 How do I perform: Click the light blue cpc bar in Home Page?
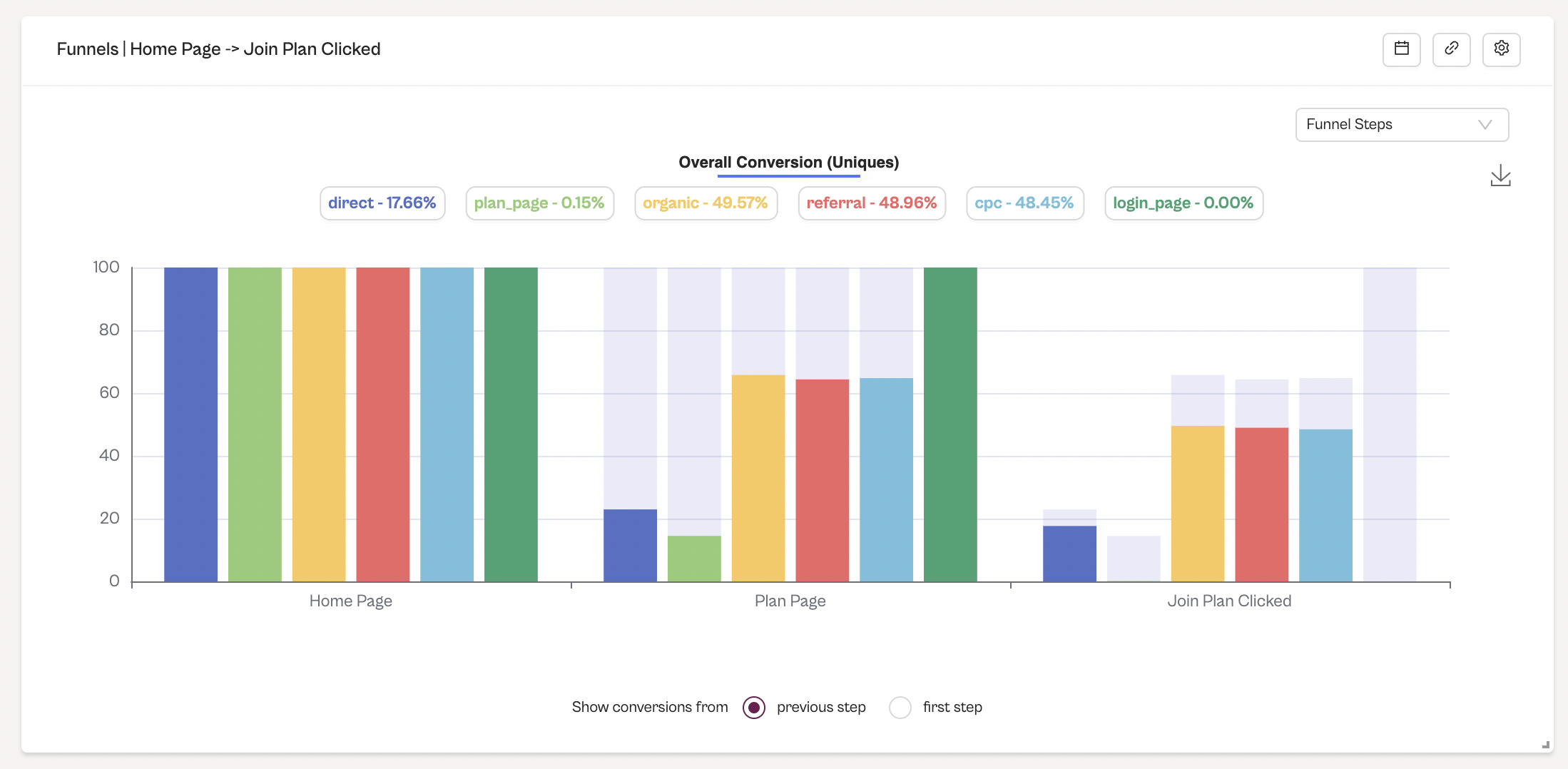pyautogui.click(x=447, y=424)
